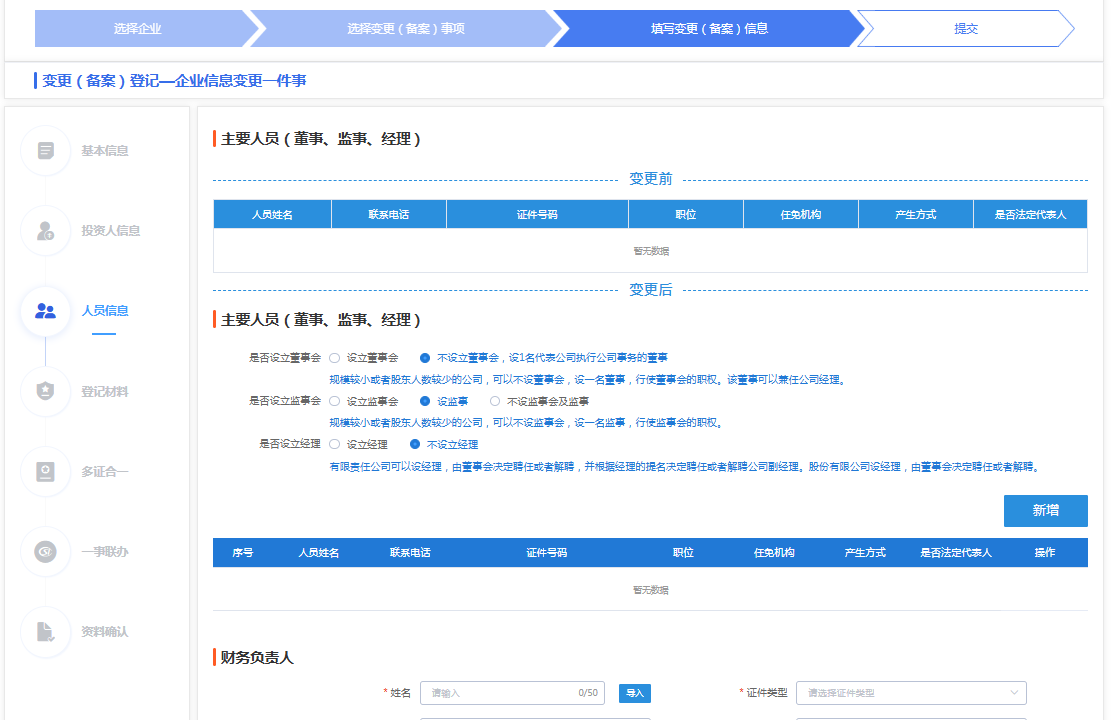
Task: Select the 设立监事会 radio option
Action: 335,402
